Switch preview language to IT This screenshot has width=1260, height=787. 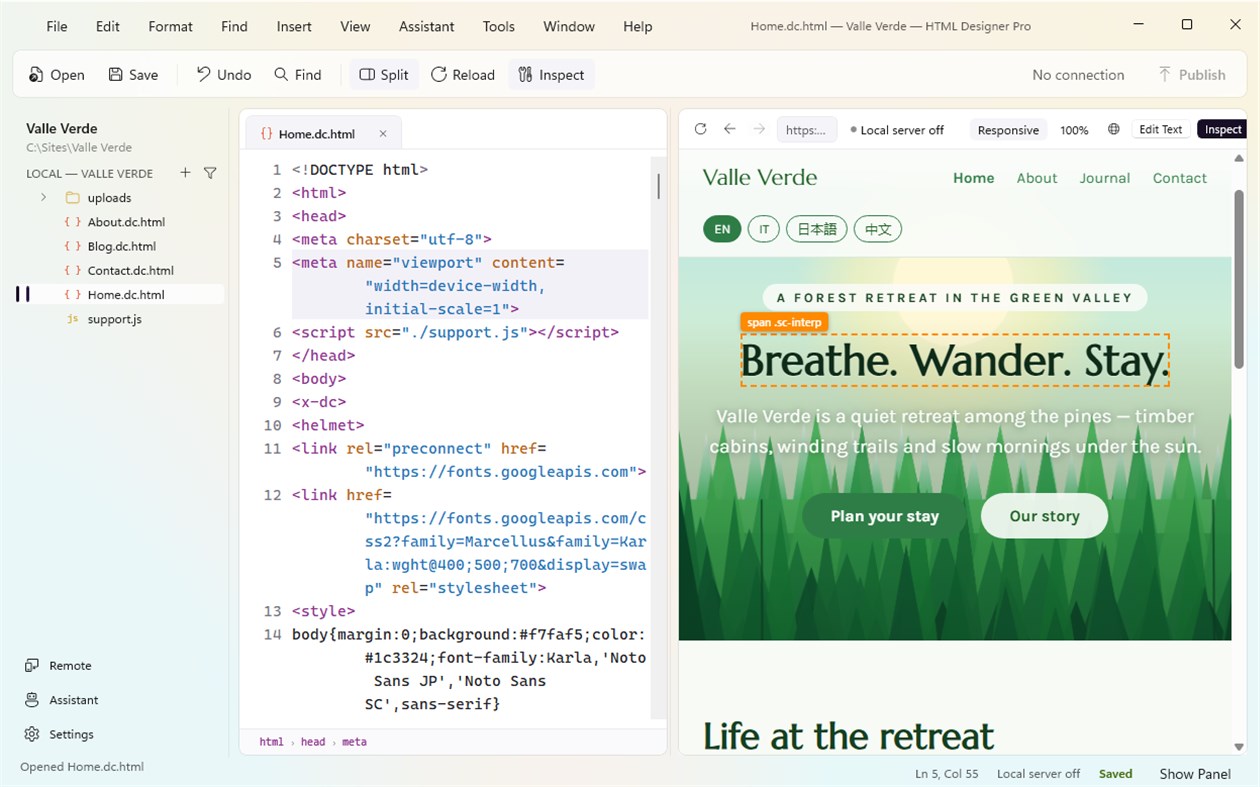click(764, 229)
